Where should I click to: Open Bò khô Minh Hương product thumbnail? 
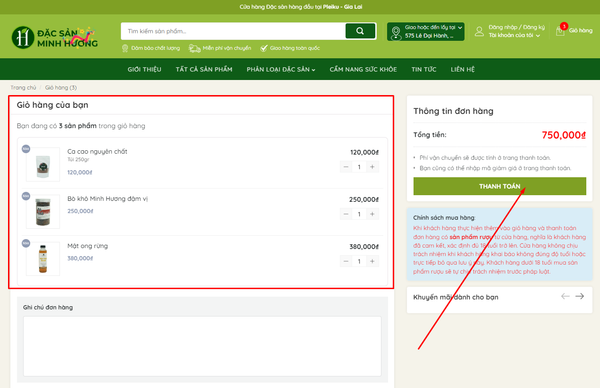pos(43,212)
